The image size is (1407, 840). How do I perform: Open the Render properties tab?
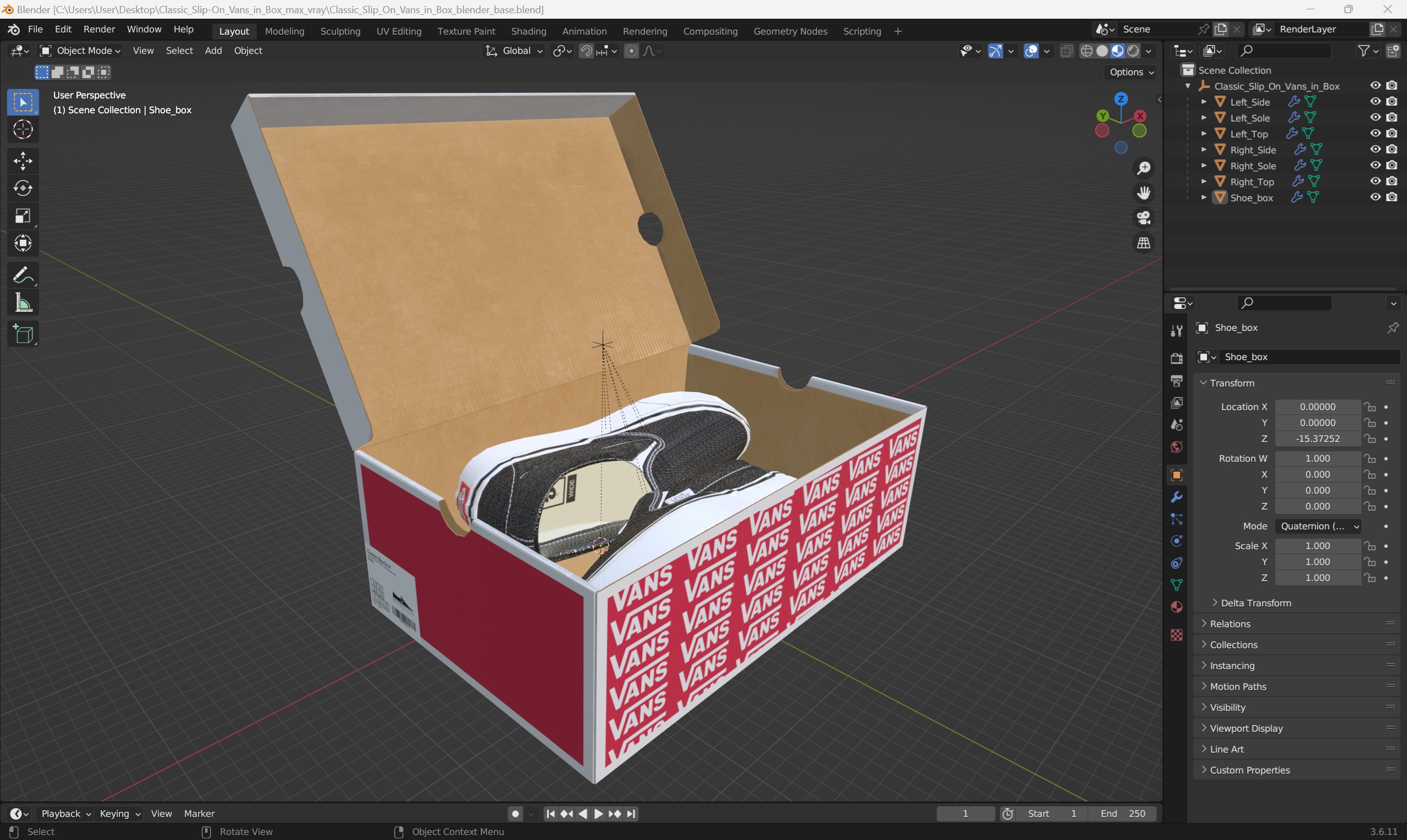(x=1177, y=358)
